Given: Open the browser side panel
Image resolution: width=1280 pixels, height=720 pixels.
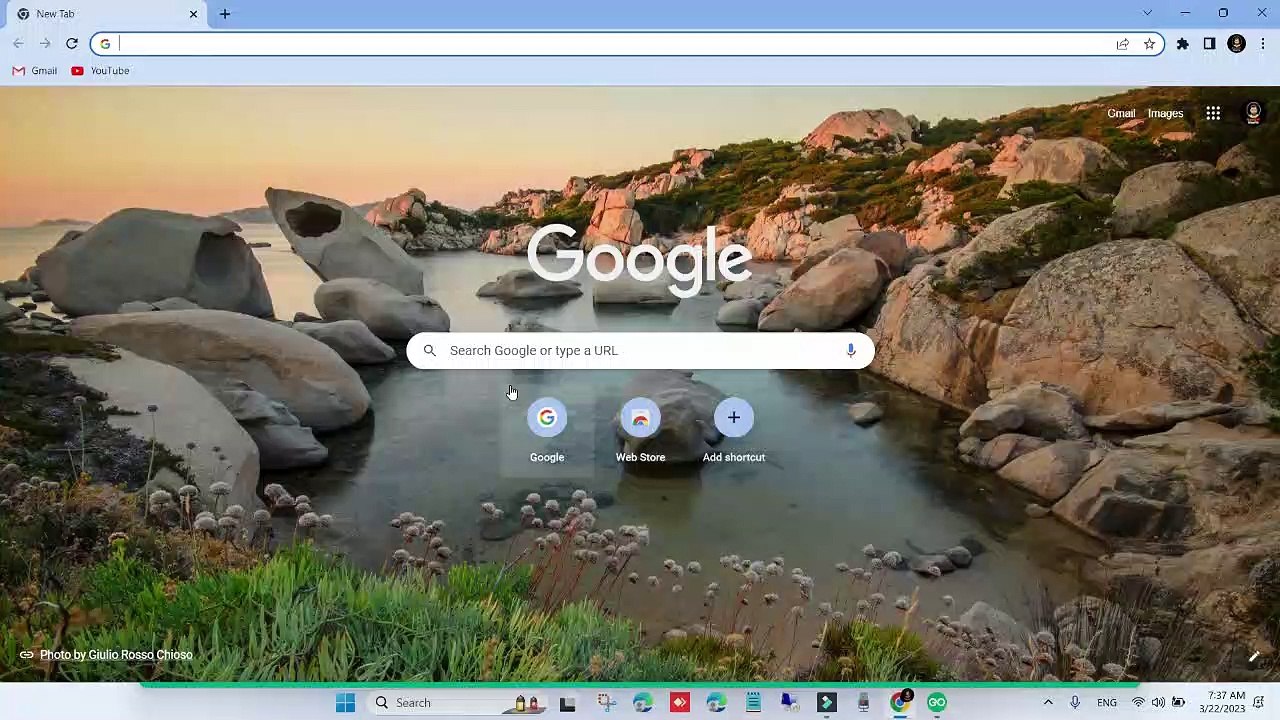Looking at the screenshot, I should point(1209,44).
